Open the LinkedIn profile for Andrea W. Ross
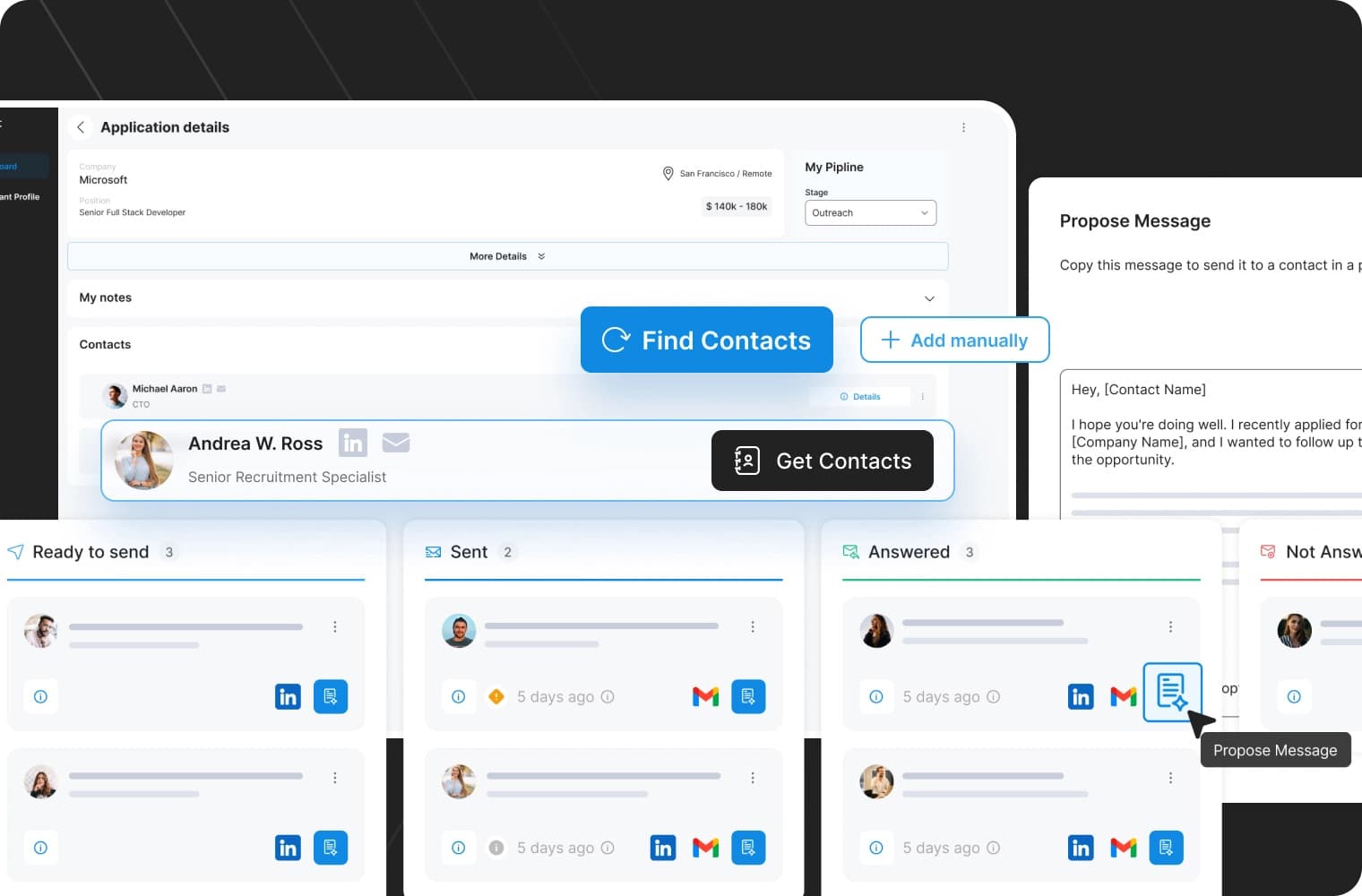The width and height of the screenshot is (1362, 896). 353,442
